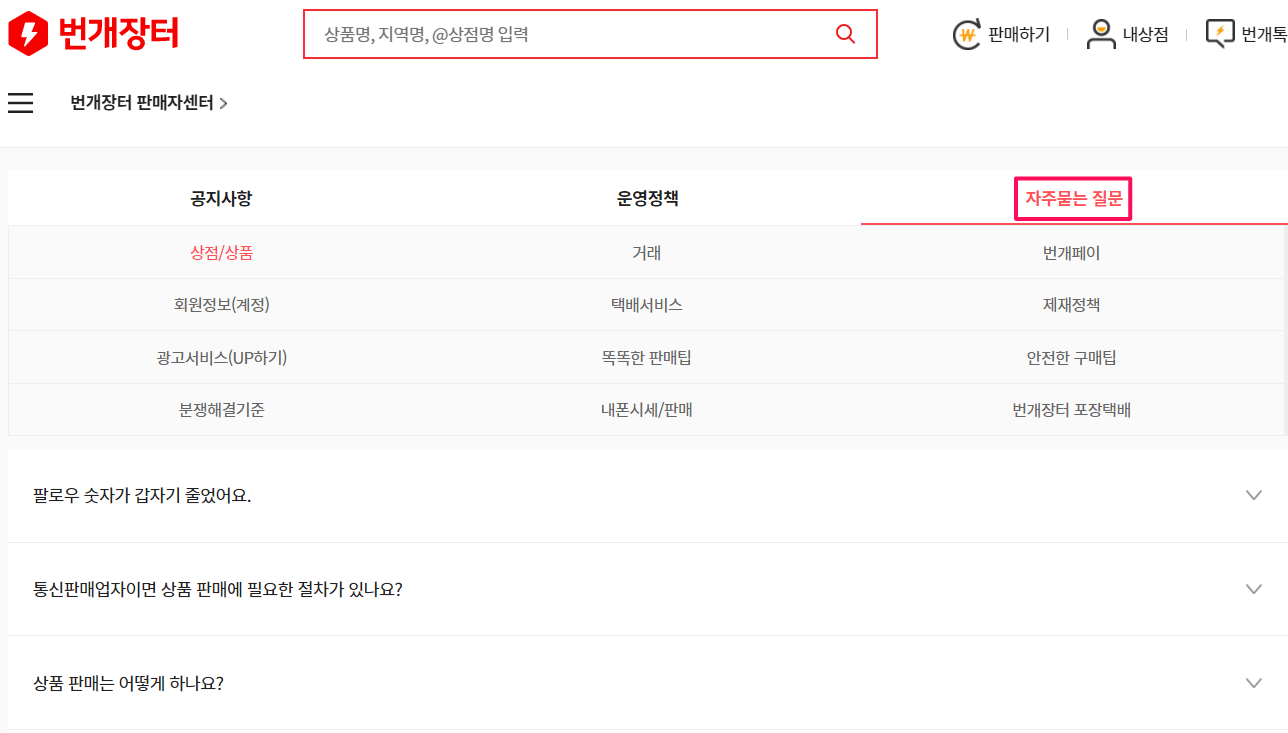Screen dimensions: 1288x733
Task: View the 제재정책 category
Action: point(1072,304)
